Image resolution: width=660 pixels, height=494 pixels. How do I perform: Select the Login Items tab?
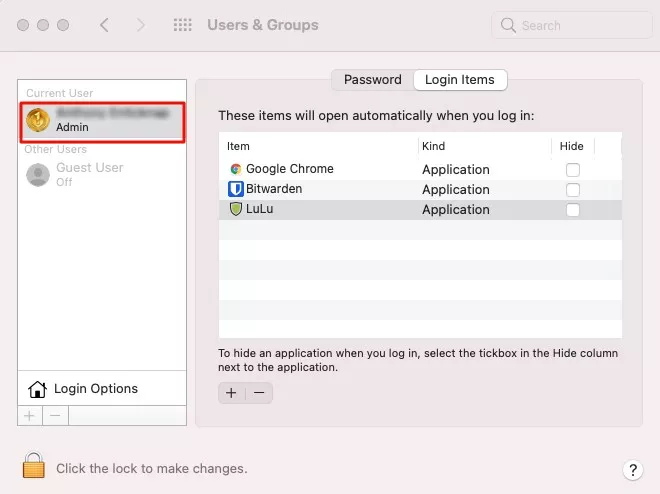coord(460,80)
